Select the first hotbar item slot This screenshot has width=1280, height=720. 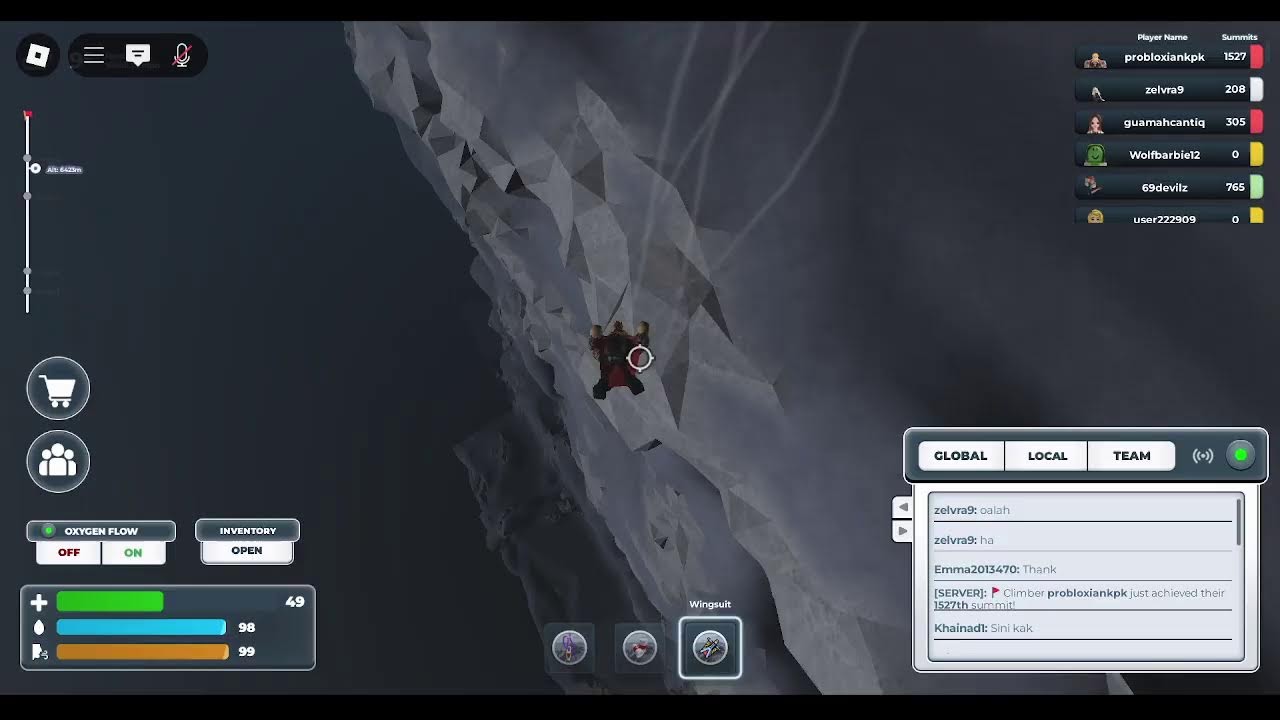(569, 647)
